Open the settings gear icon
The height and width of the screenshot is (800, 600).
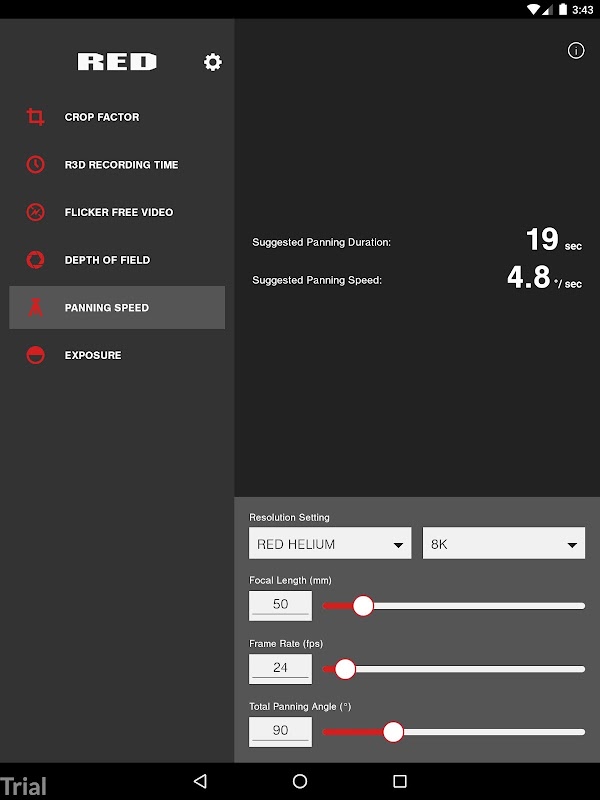click(x=213, y=62)
